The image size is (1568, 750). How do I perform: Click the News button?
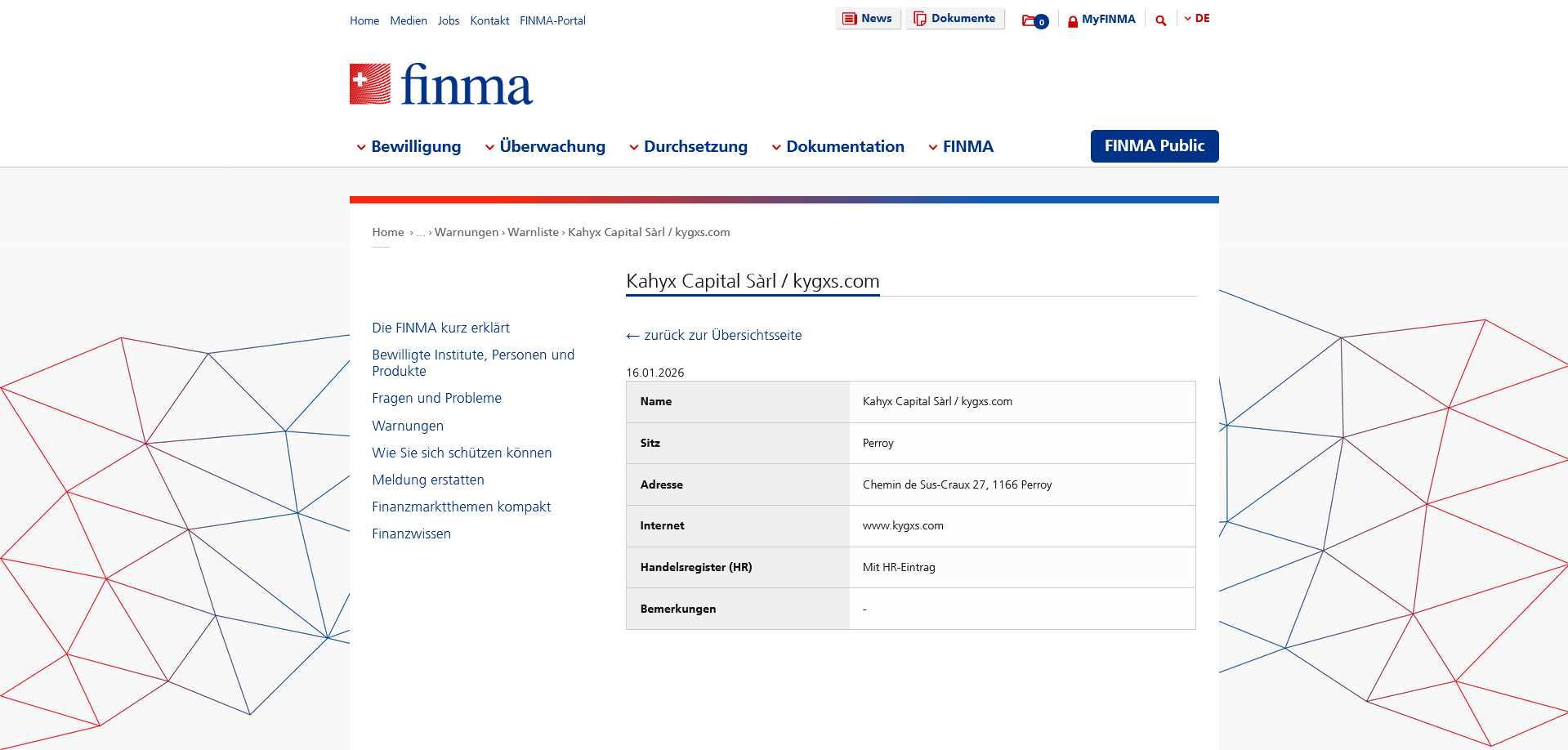click(868, 19)
